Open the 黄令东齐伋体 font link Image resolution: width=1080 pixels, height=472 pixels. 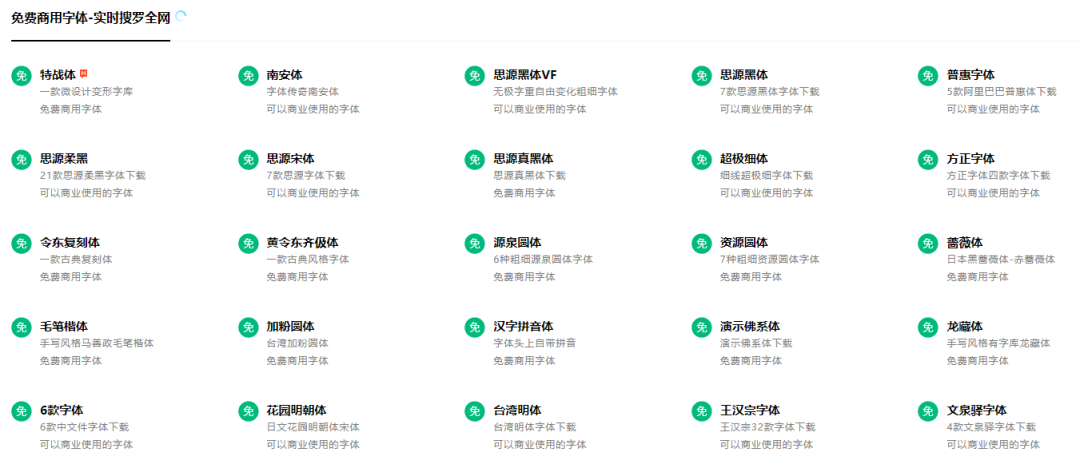click(302, 243)
